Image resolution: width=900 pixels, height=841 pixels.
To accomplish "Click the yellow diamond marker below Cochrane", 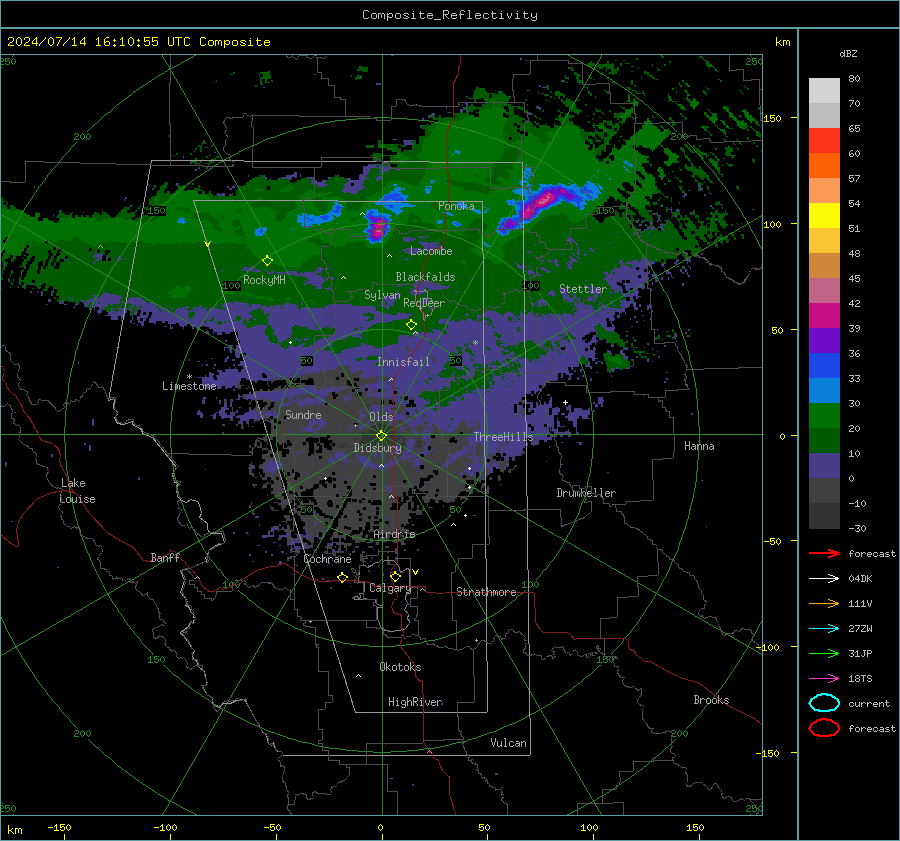I will click(343, 577).
